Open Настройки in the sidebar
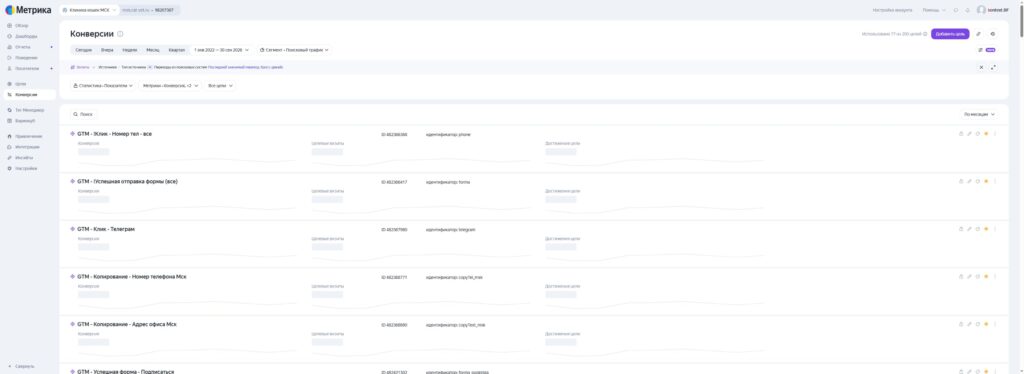 pyautogui.click(x=25, y=168)
